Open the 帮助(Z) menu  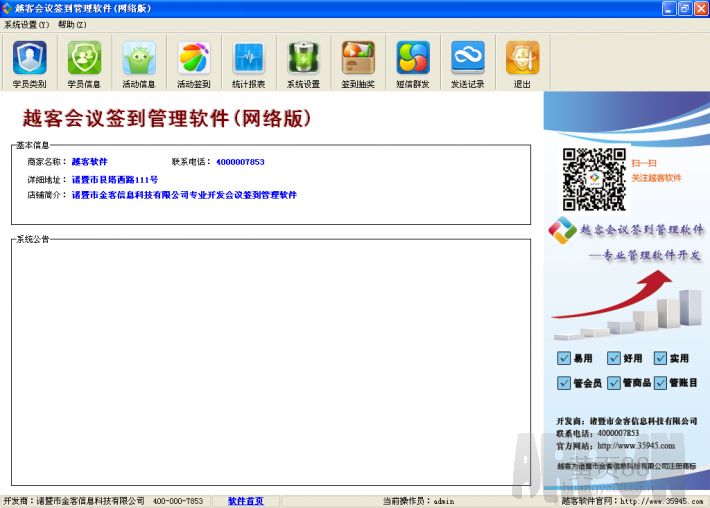coord(72,24)
